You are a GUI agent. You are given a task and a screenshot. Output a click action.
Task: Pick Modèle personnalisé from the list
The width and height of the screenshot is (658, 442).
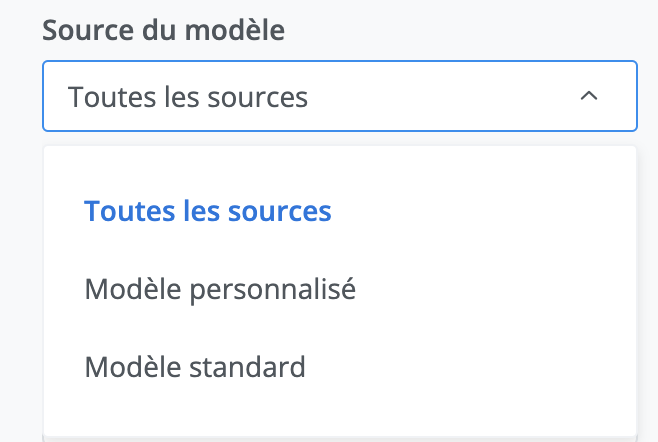220,290
